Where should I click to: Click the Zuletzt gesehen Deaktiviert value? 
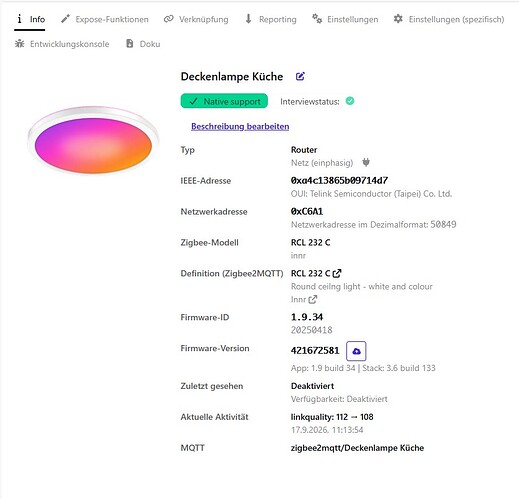pyautogui.click(x=312, y=386)
